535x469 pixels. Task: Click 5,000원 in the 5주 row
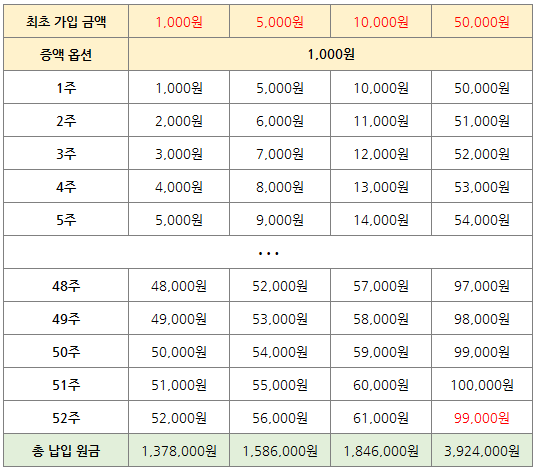(179, 219)
